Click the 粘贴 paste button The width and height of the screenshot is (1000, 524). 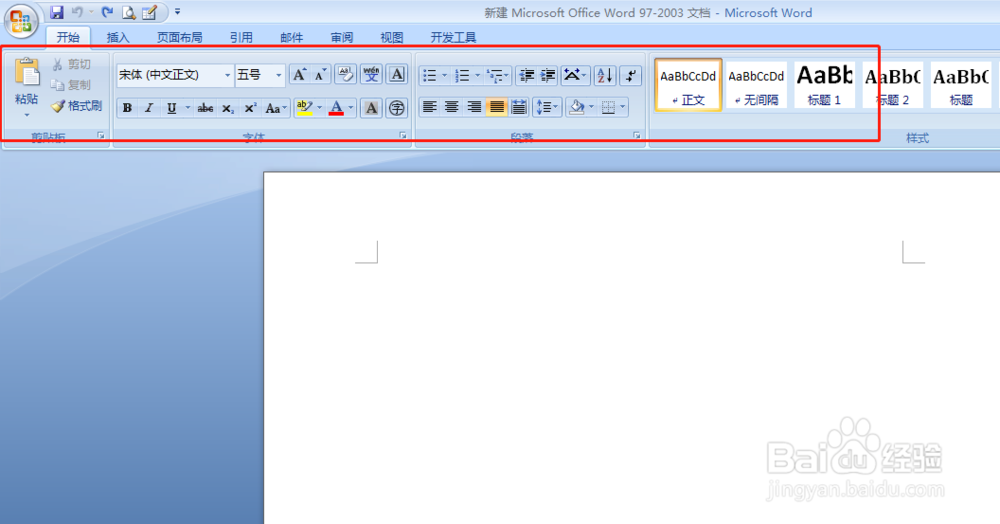click(27, 80)
